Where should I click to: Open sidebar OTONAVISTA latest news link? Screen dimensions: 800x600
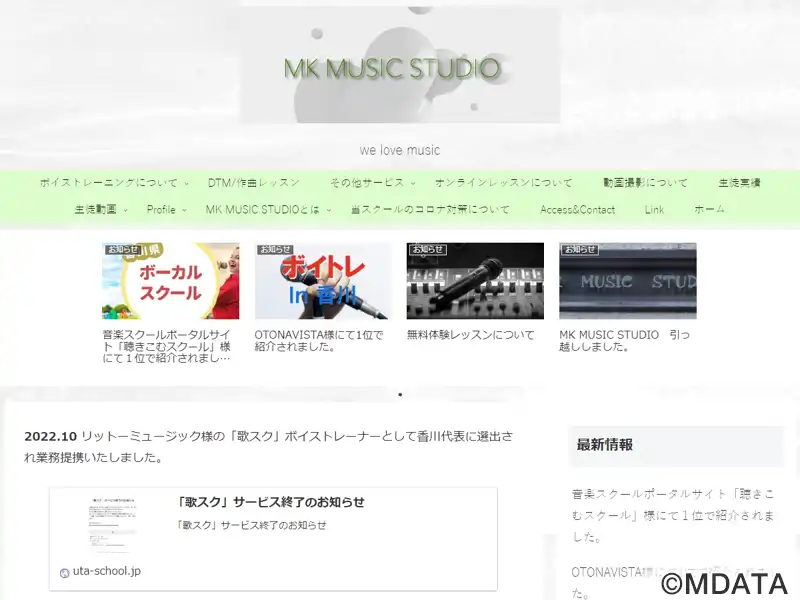coord(673,583)
